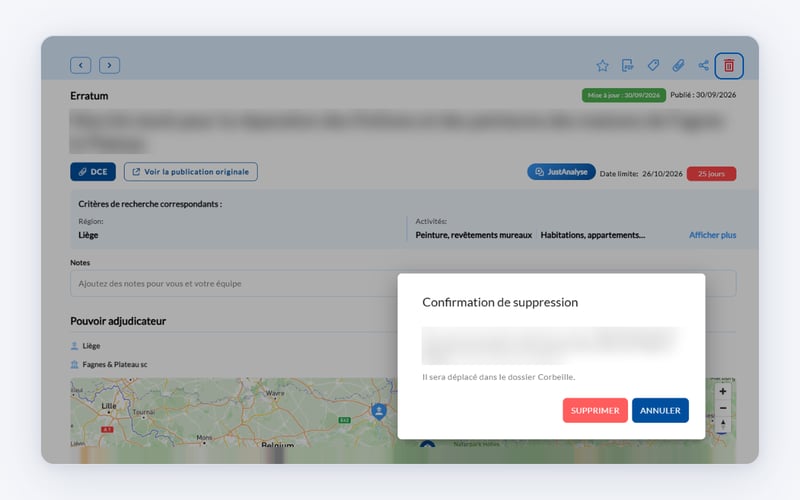The width and height of the screenshot is (800, 500).
Task: Go to the next publication with the right arrow
Action: (x=109, y=65)
